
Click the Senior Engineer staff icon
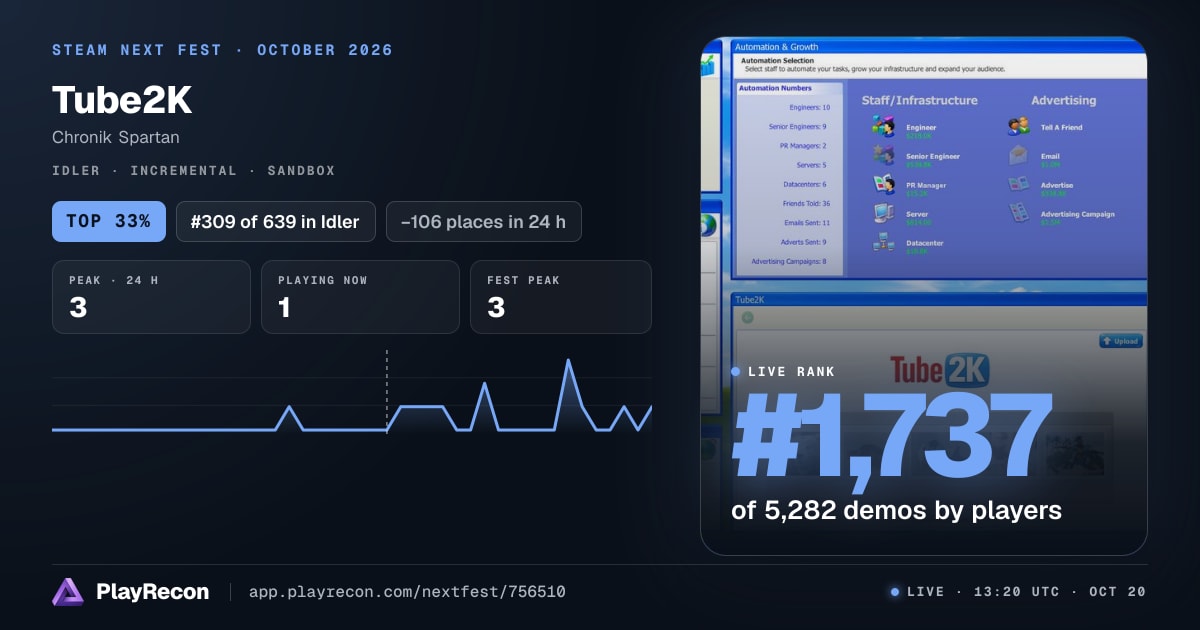(x=883, y=156)
